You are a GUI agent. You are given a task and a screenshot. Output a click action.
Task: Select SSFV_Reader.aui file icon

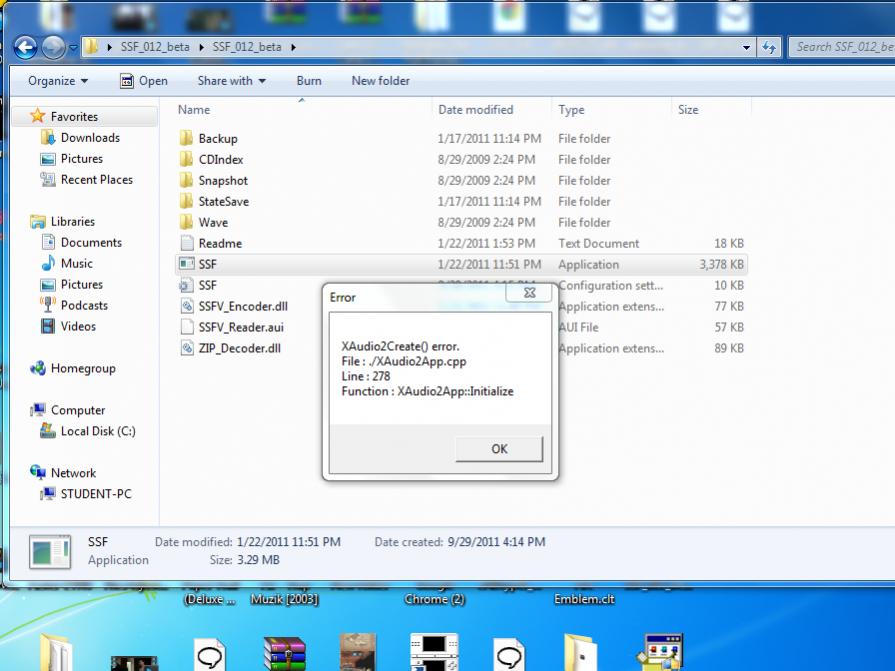pyautogui.click(x=186, y=327)
